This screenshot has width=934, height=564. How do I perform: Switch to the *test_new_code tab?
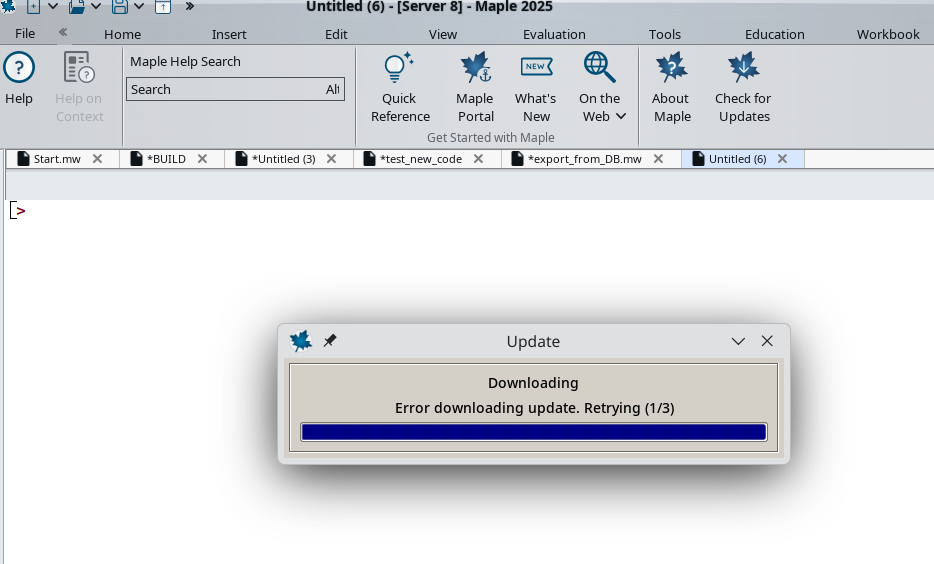(420, 159)
